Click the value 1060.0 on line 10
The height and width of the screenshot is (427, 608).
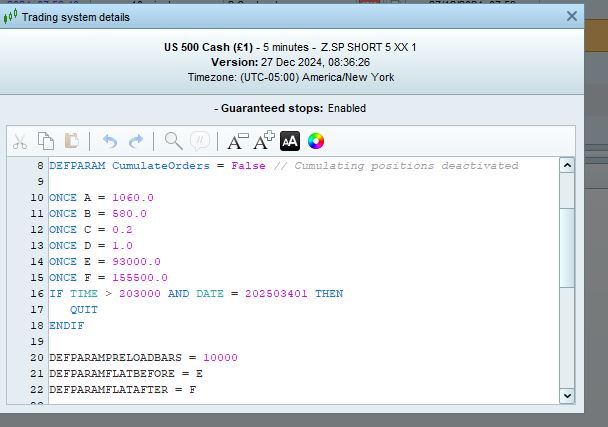[133, 198]
